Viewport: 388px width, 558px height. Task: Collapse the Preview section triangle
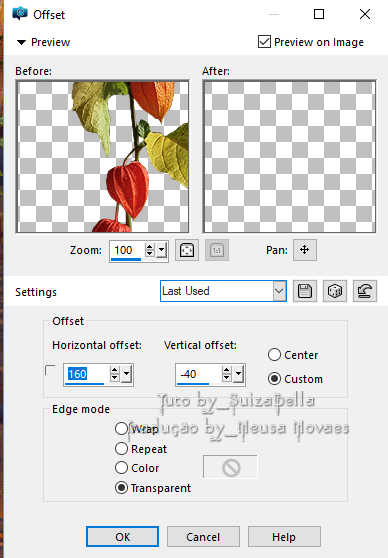point(21,42)
